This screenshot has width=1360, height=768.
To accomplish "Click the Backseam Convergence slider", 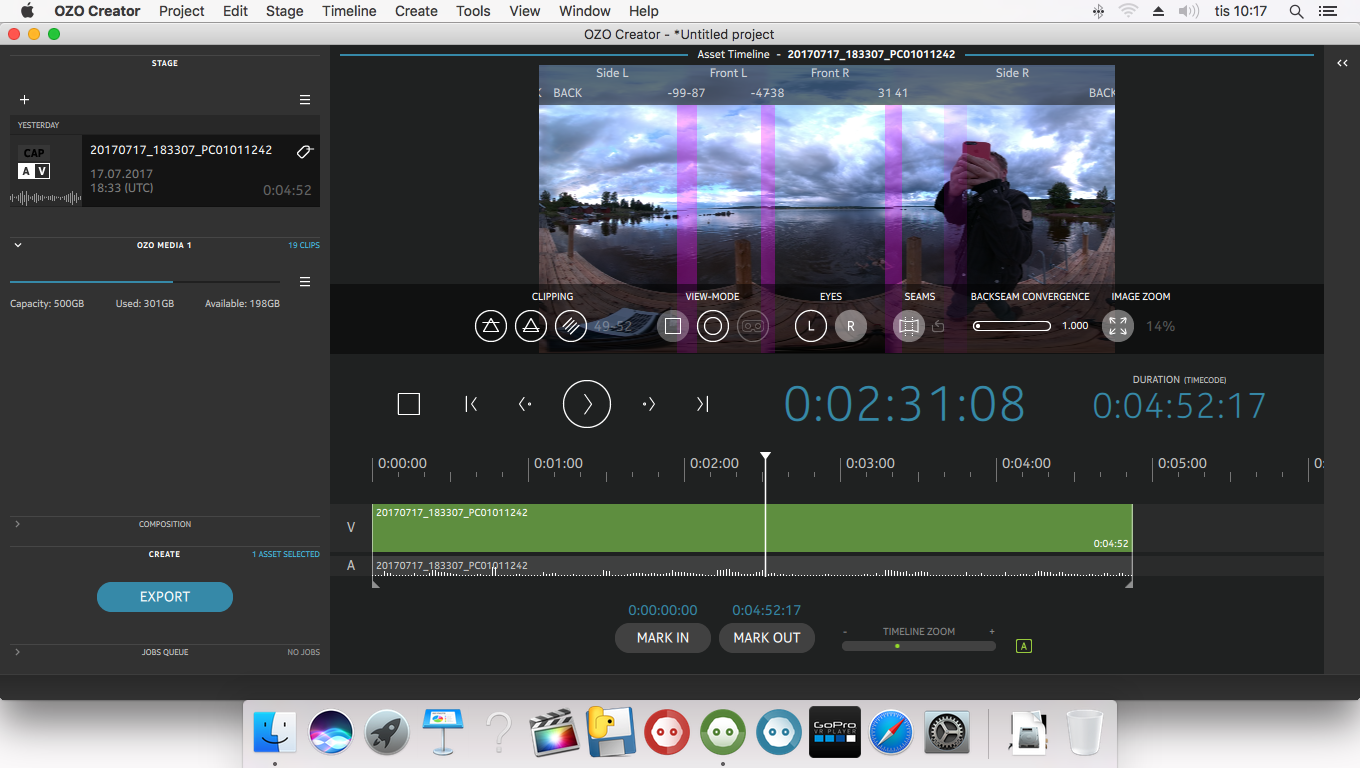I will pyautogui.click(x=1012, y=326).
